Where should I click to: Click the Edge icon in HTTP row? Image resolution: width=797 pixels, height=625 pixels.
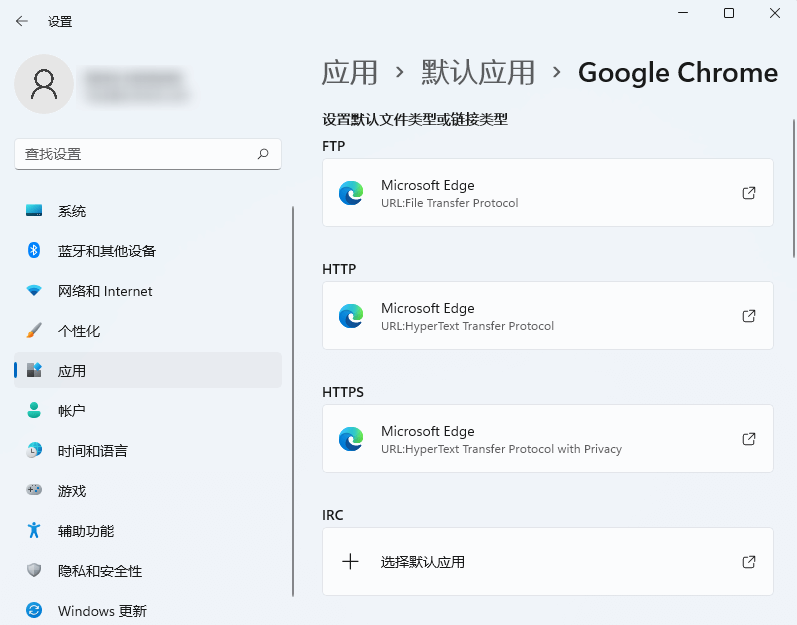click(x=351, y=316)
